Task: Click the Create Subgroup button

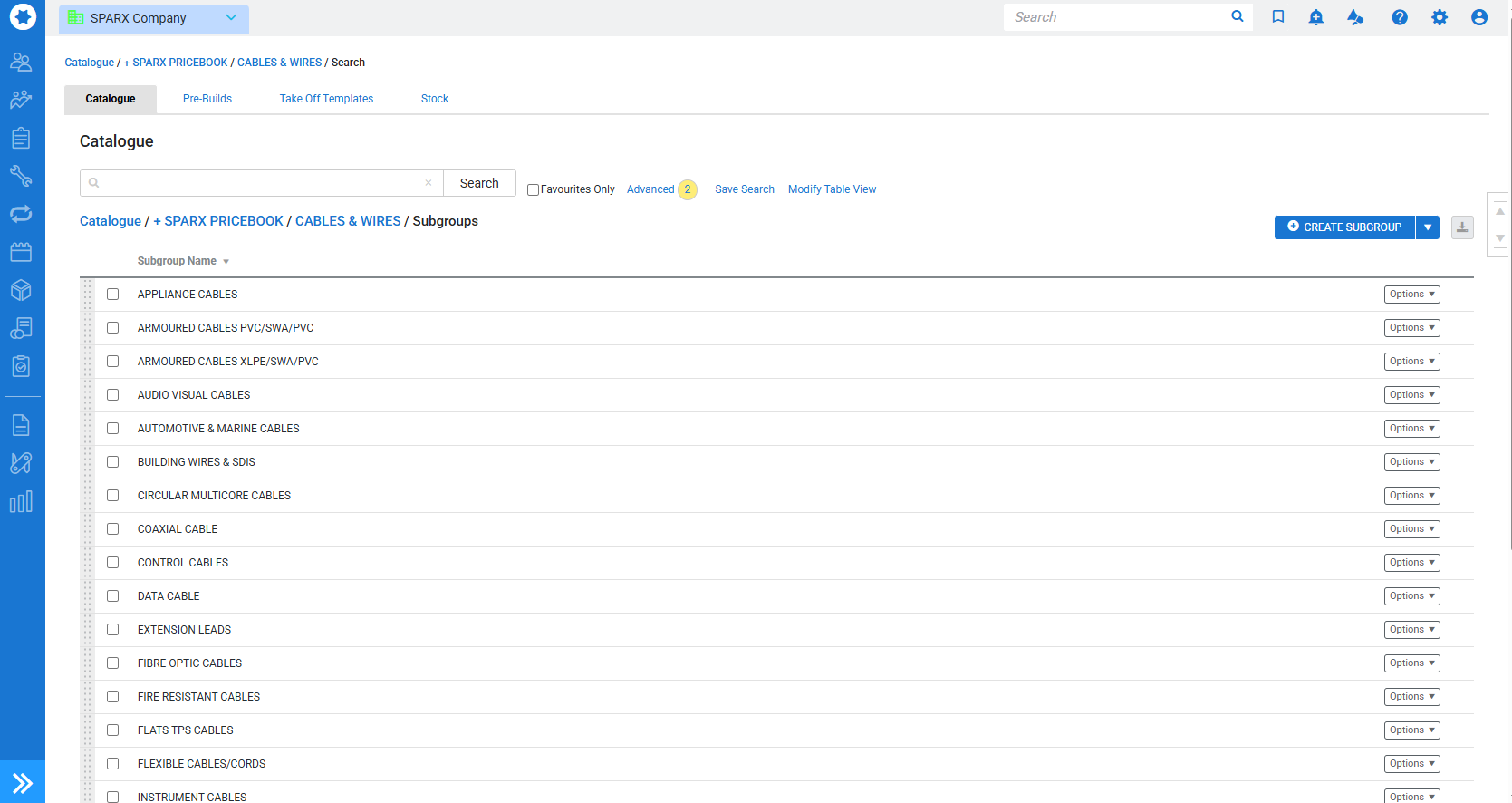Action: tap(1343, 227)
